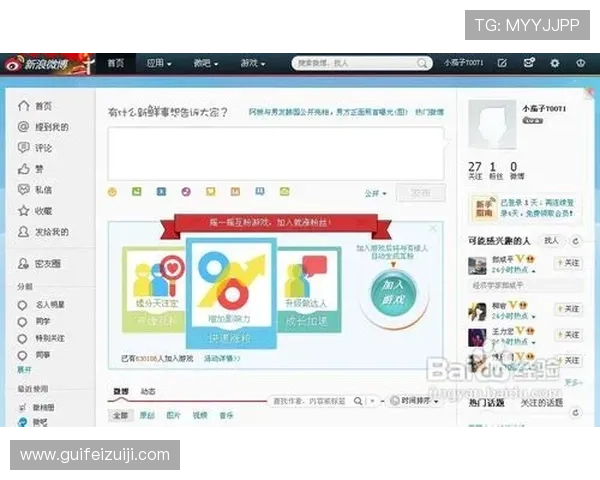Open the 公开 visibility dropdown
600x480 pixels.
tap(375, 193)
